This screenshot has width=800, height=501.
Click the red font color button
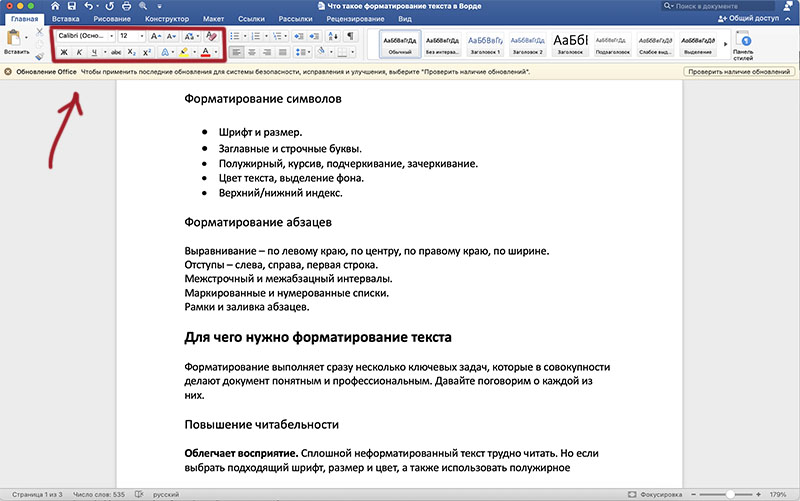pos(206,52)
